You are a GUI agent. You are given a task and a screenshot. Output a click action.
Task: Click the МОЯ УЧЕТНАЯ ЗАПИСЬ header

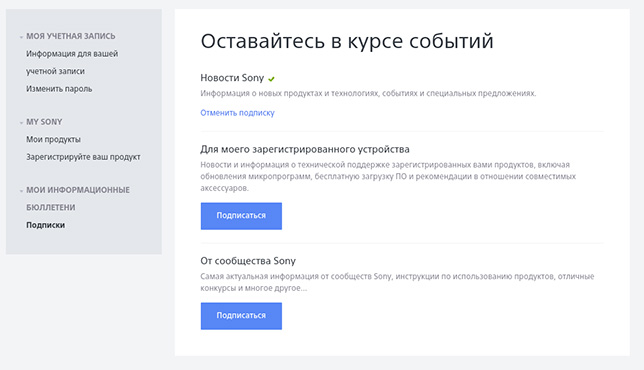[x=71, y=36]
